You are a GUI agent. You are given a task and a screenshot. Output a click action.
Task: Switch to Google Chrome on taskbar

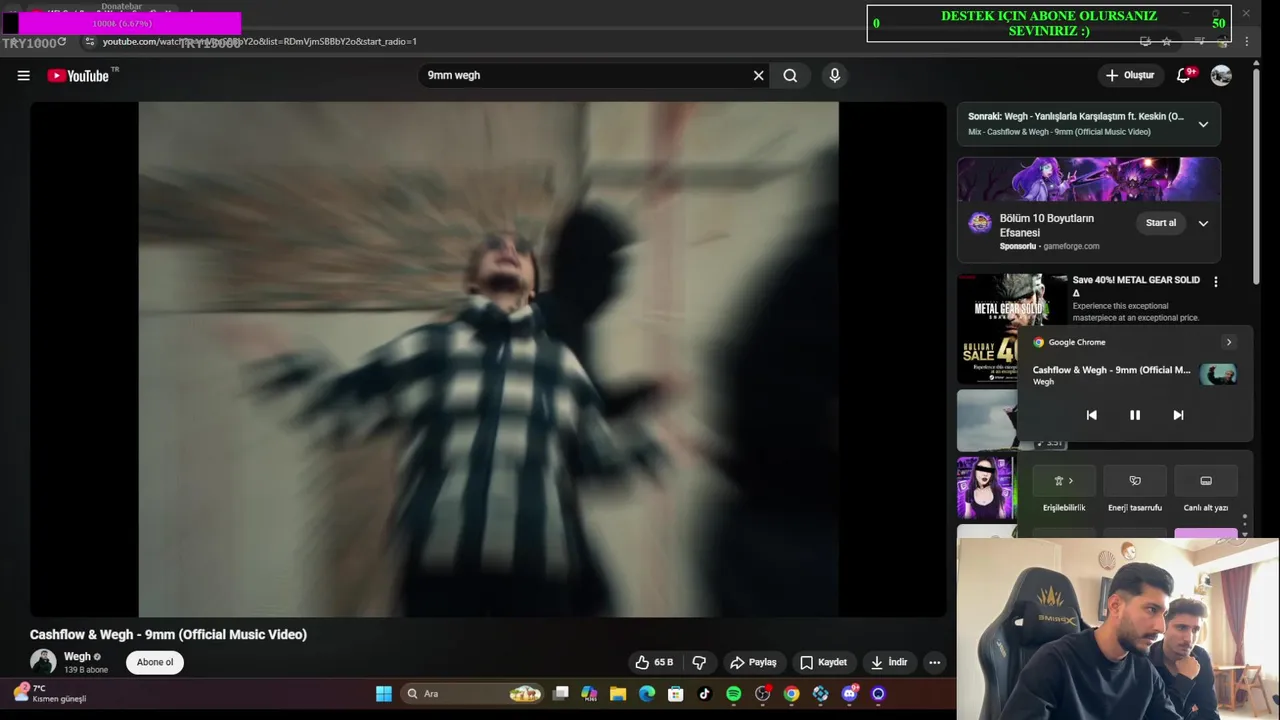(x=792, y=693)
